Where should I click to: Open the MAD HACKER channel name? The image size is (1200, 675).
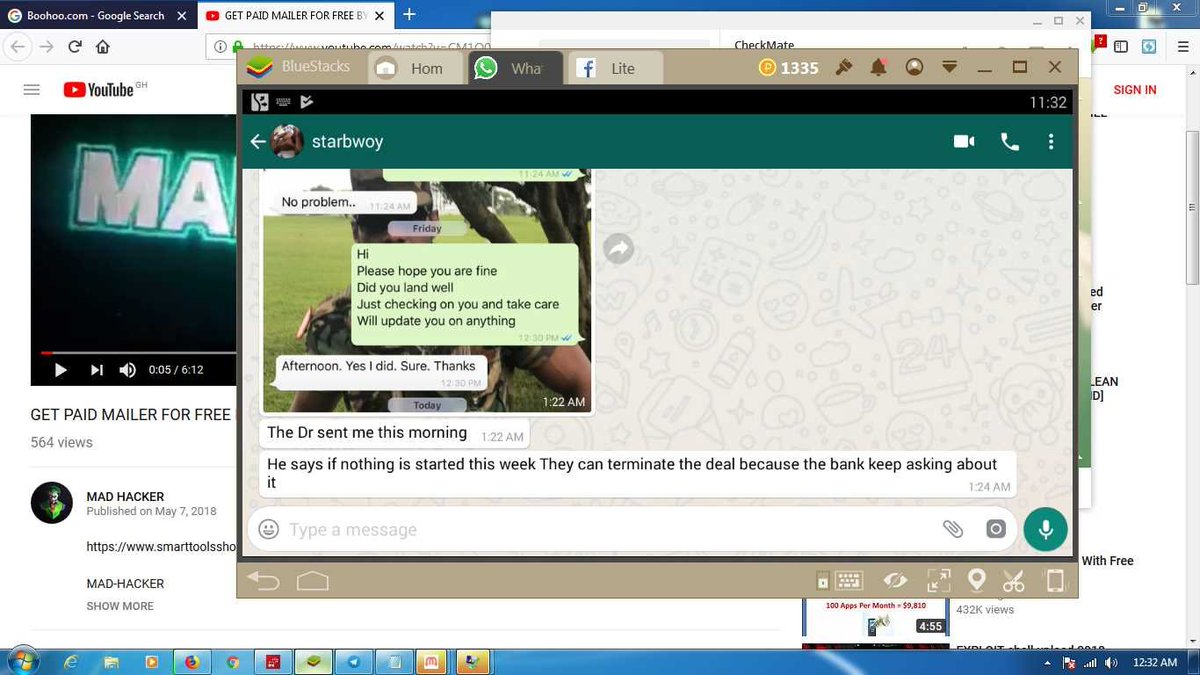(125, 497)
